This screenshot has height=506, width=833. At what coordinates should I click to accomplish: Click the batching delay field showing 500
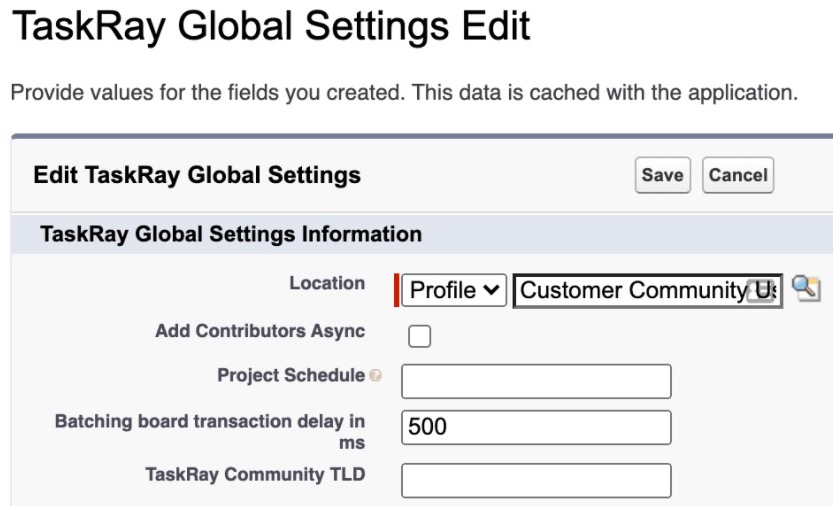click(x=536, y=427)
